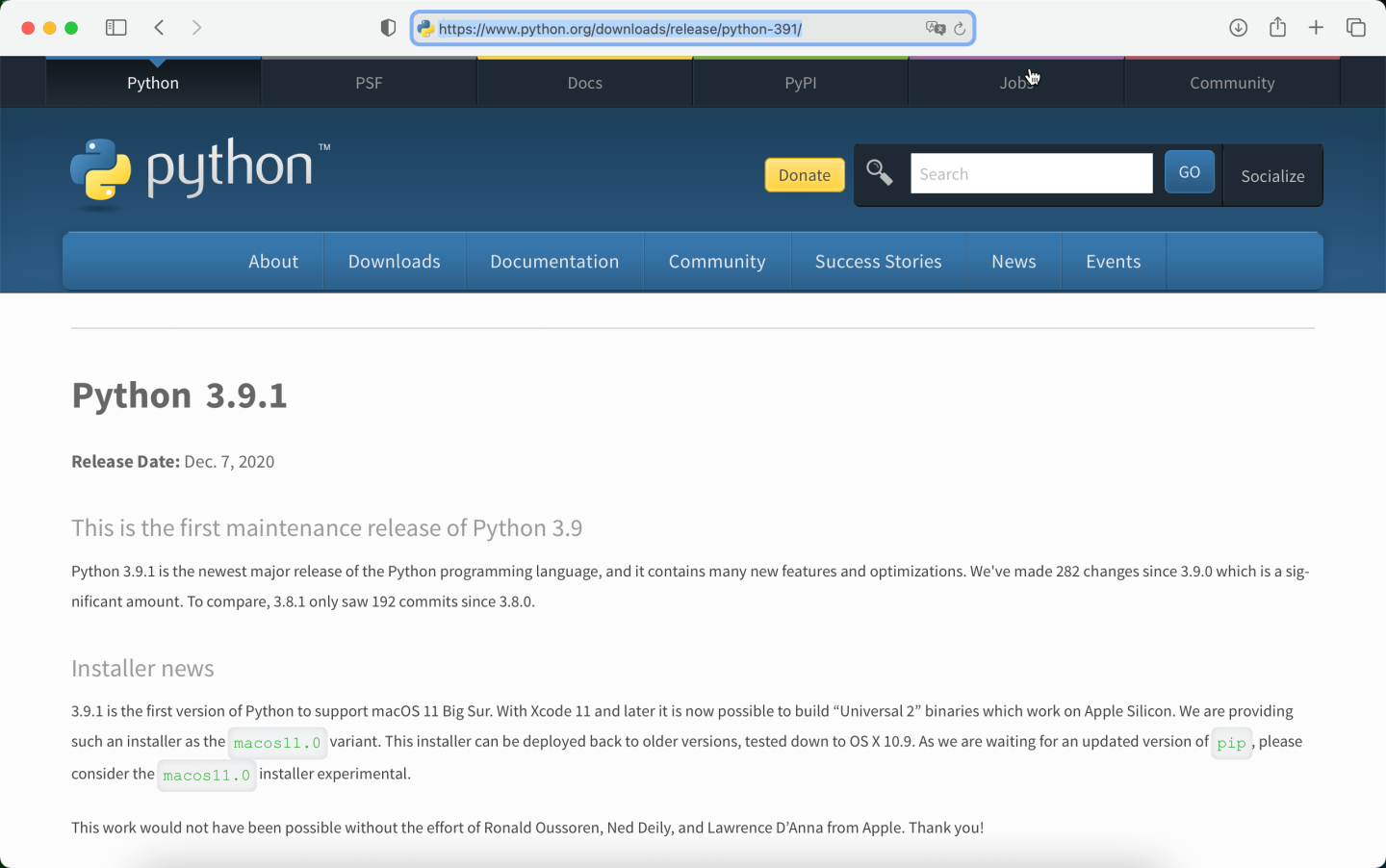The height and width of the screenshot is (868, 1386).
Task: Click the magnifying glass search icon
Action: click(879, 172)
